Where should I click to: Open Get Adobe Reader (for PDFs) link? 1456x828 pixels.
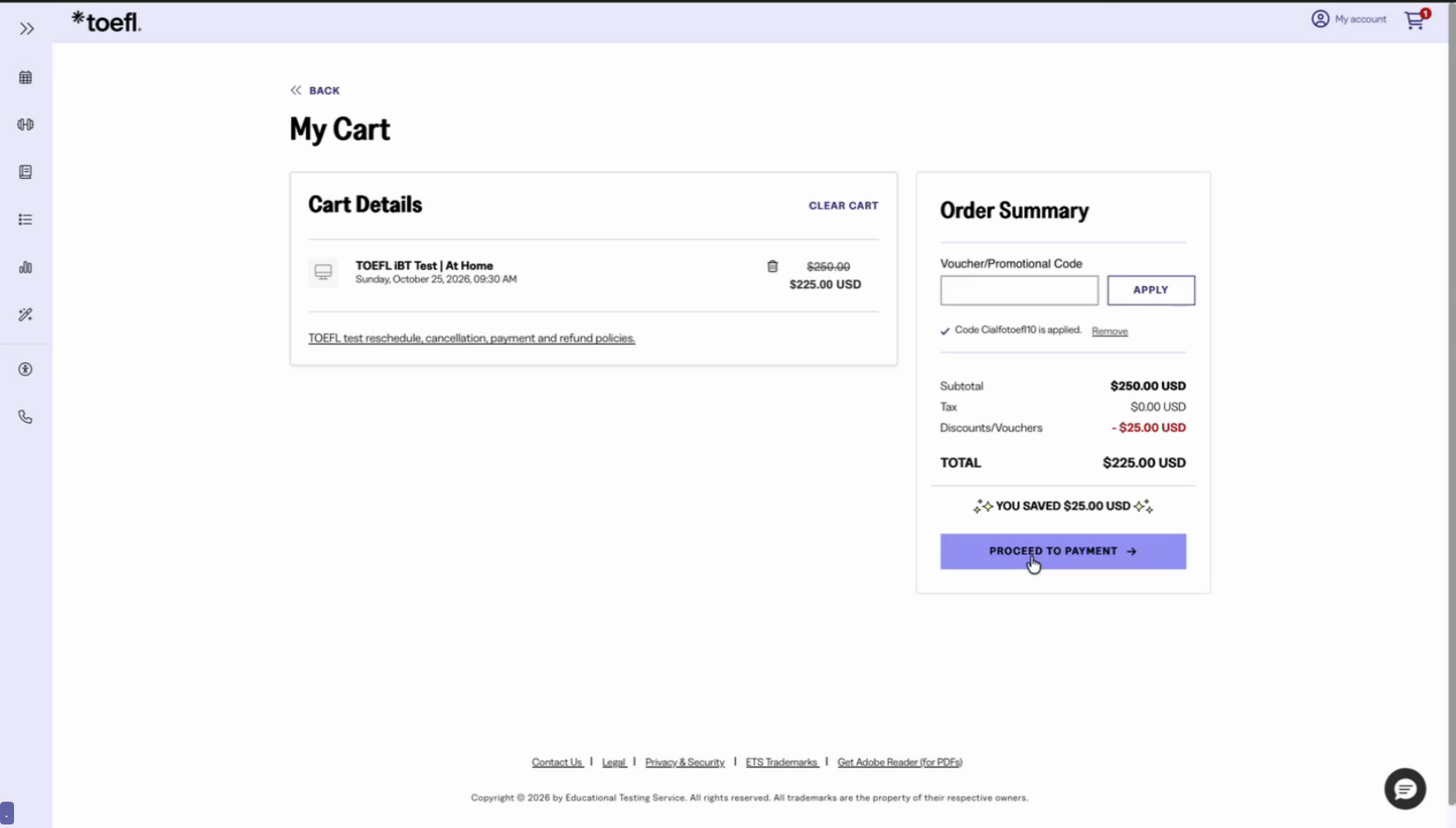coord(900,762)
